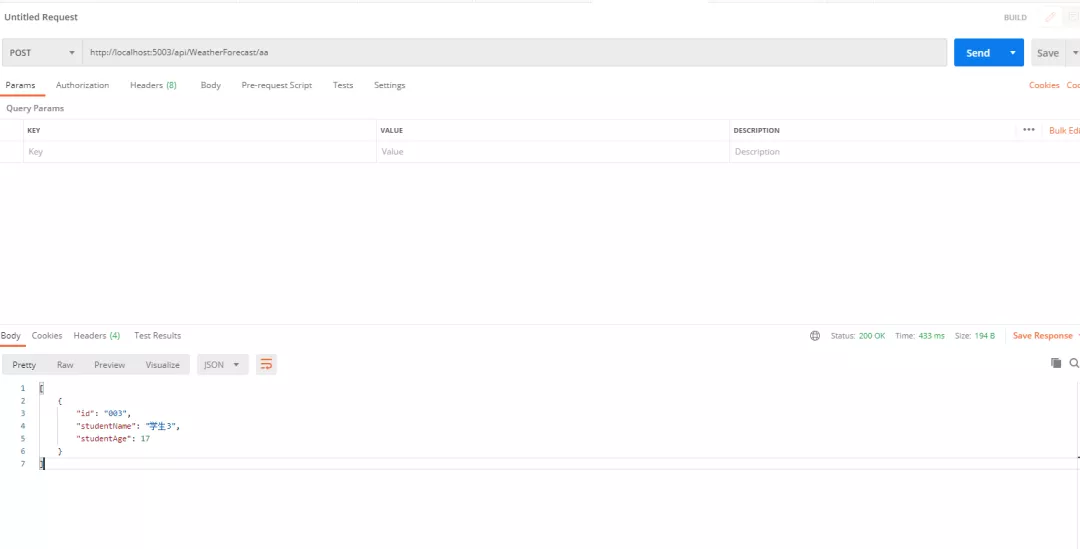1080x549 pixels.
Task: Open the Pre-request Script tab
Action: pos(276,85)
